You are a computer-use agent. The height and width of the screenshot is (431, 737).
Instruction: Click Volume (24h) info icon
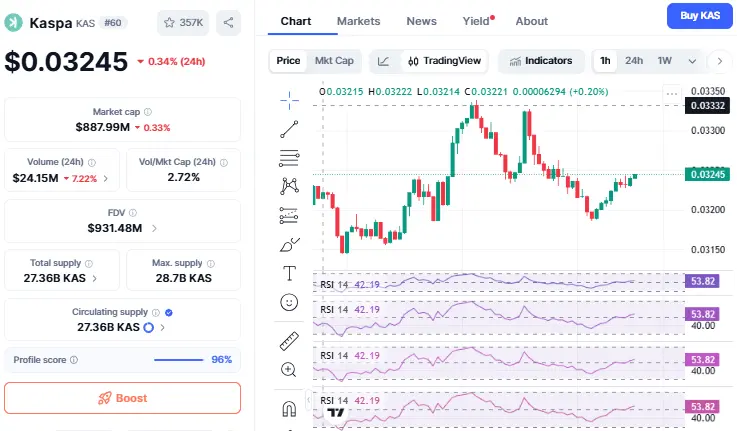click(x=92, y=163)
